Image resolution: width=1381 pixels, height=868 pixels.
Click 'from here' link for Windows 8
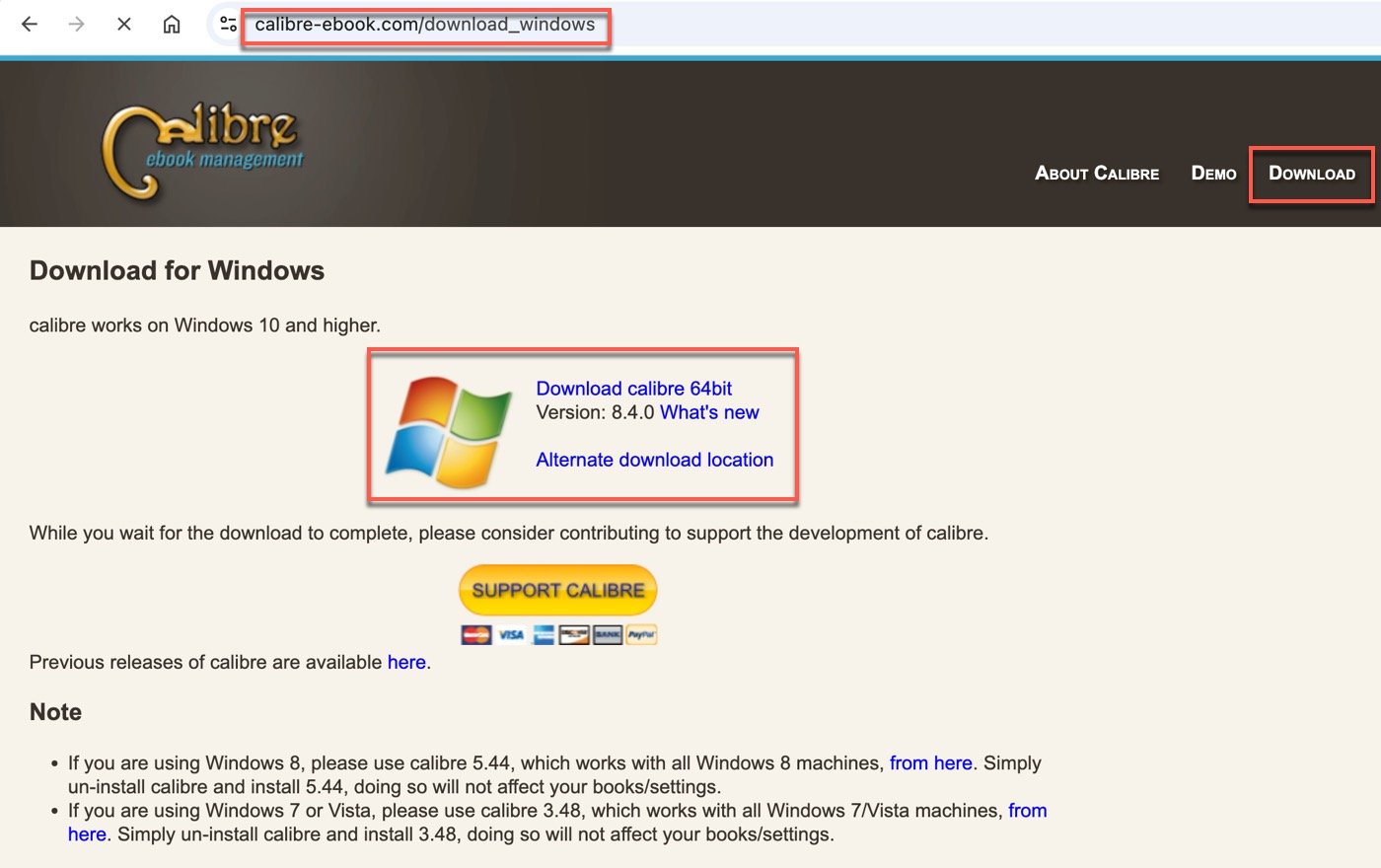tap(931, 763)
